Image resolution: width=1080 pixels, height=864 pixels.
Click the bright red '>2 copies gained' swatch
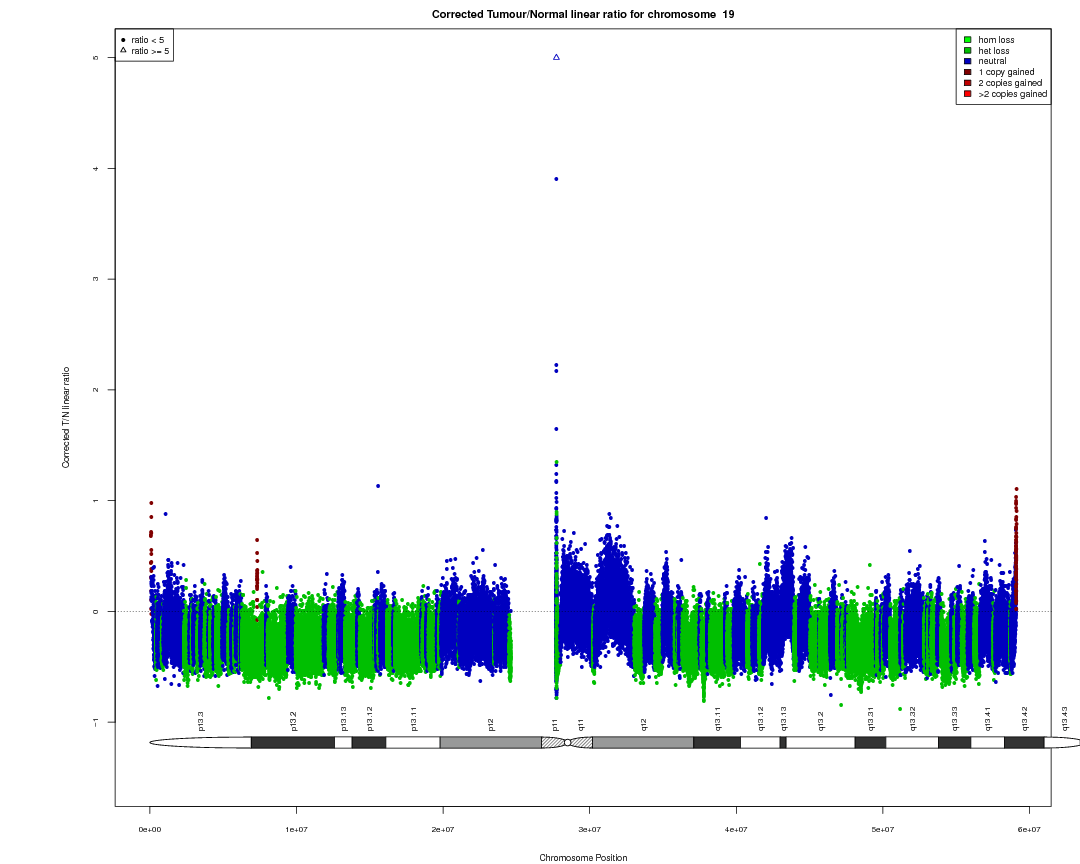(968, 94)
